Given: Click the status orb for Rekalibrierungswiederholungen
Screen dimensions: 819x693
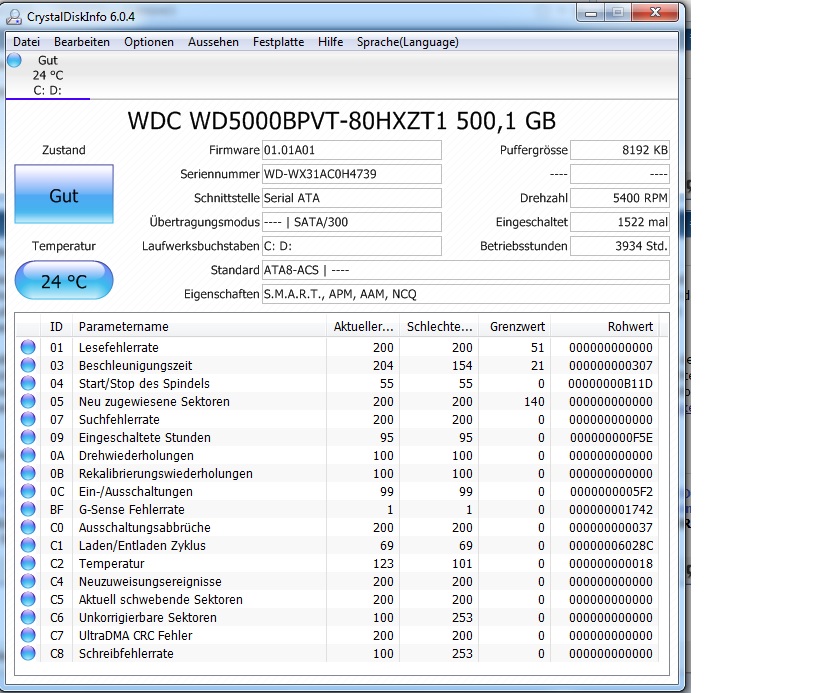Looking at the screenshot, I should coord(28,473).
